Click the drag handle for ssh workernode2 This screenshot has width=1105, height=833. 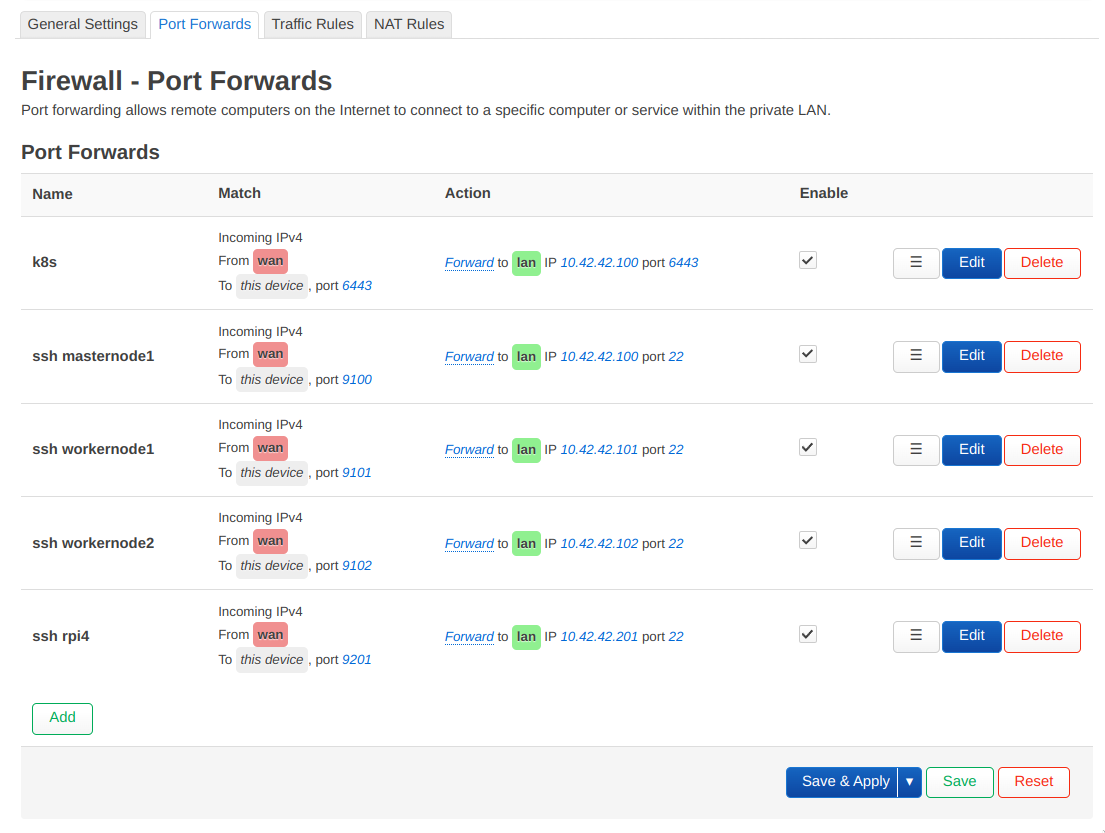[916, 543]
